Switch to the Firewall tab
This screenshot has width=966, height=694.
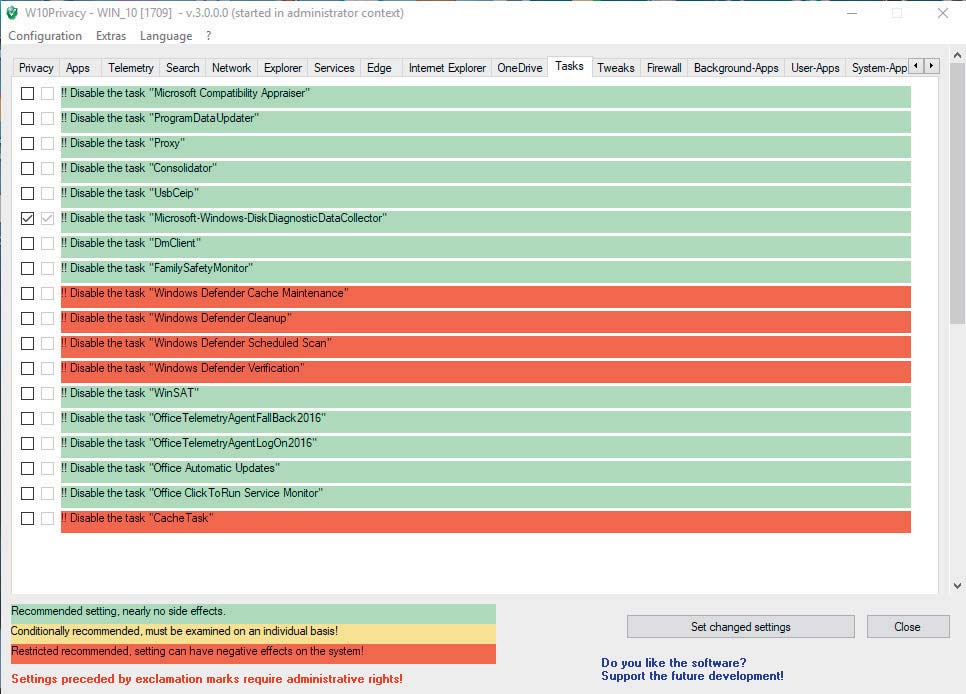coord(664,68)
